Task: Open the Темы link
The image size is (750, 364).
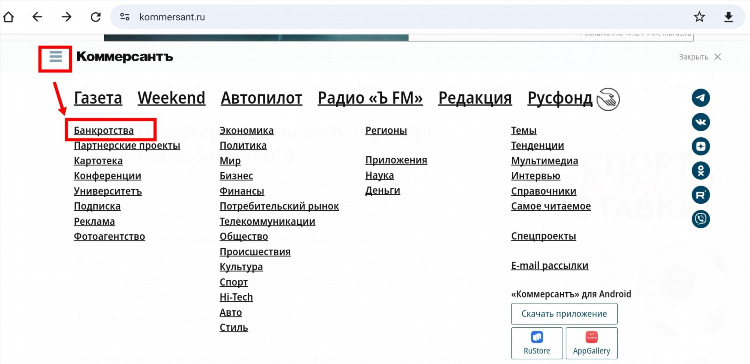Action: (x=524, y=131)
